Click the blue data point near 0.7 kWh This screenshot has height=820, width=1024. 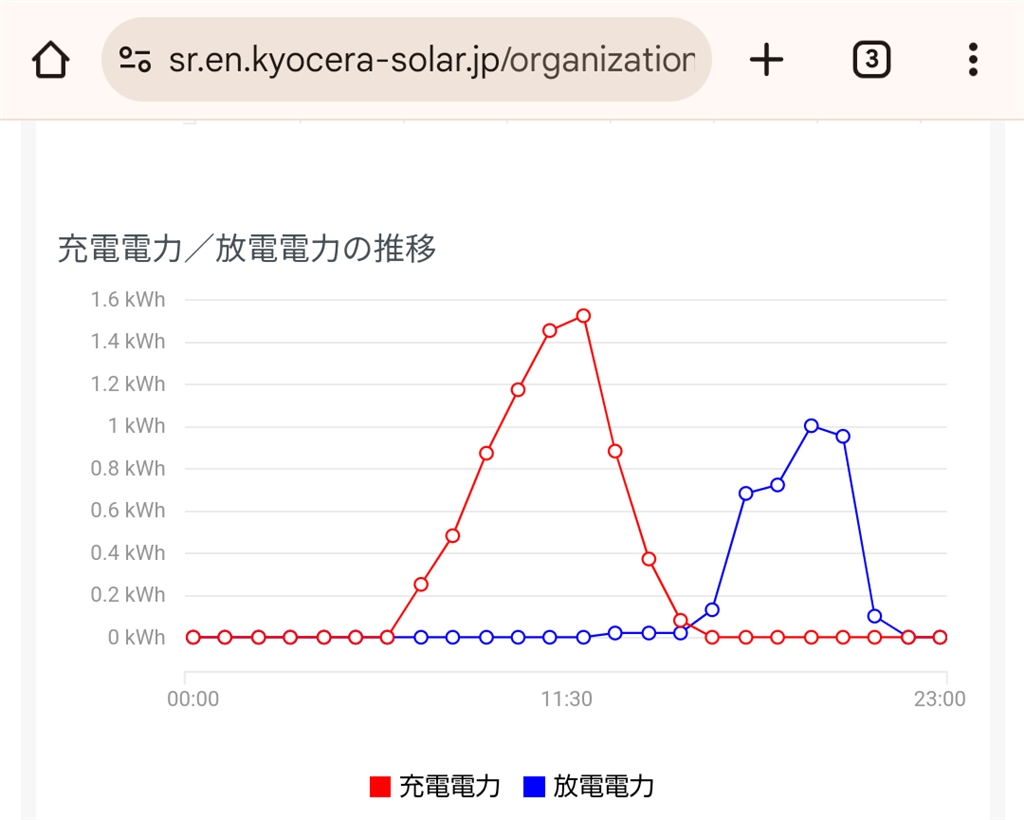(746, 493)
